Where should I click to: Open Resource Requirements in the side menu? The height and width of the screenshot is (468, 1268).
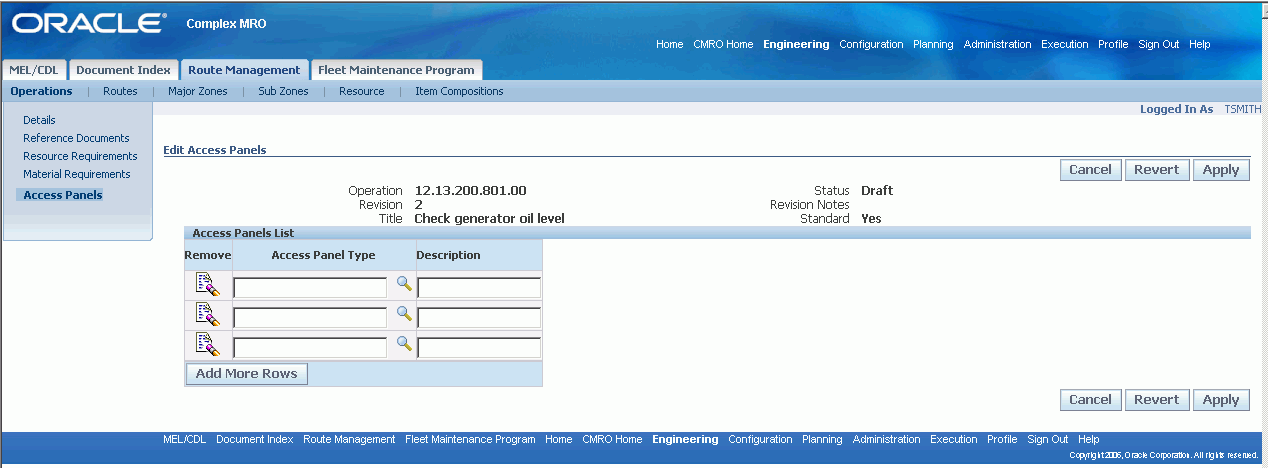[80, 156]
